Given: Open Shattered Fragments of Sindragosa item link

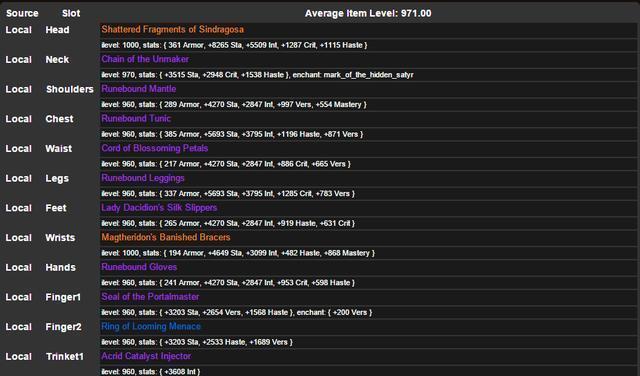Looking at the screenshot, I should coord(172,29).
